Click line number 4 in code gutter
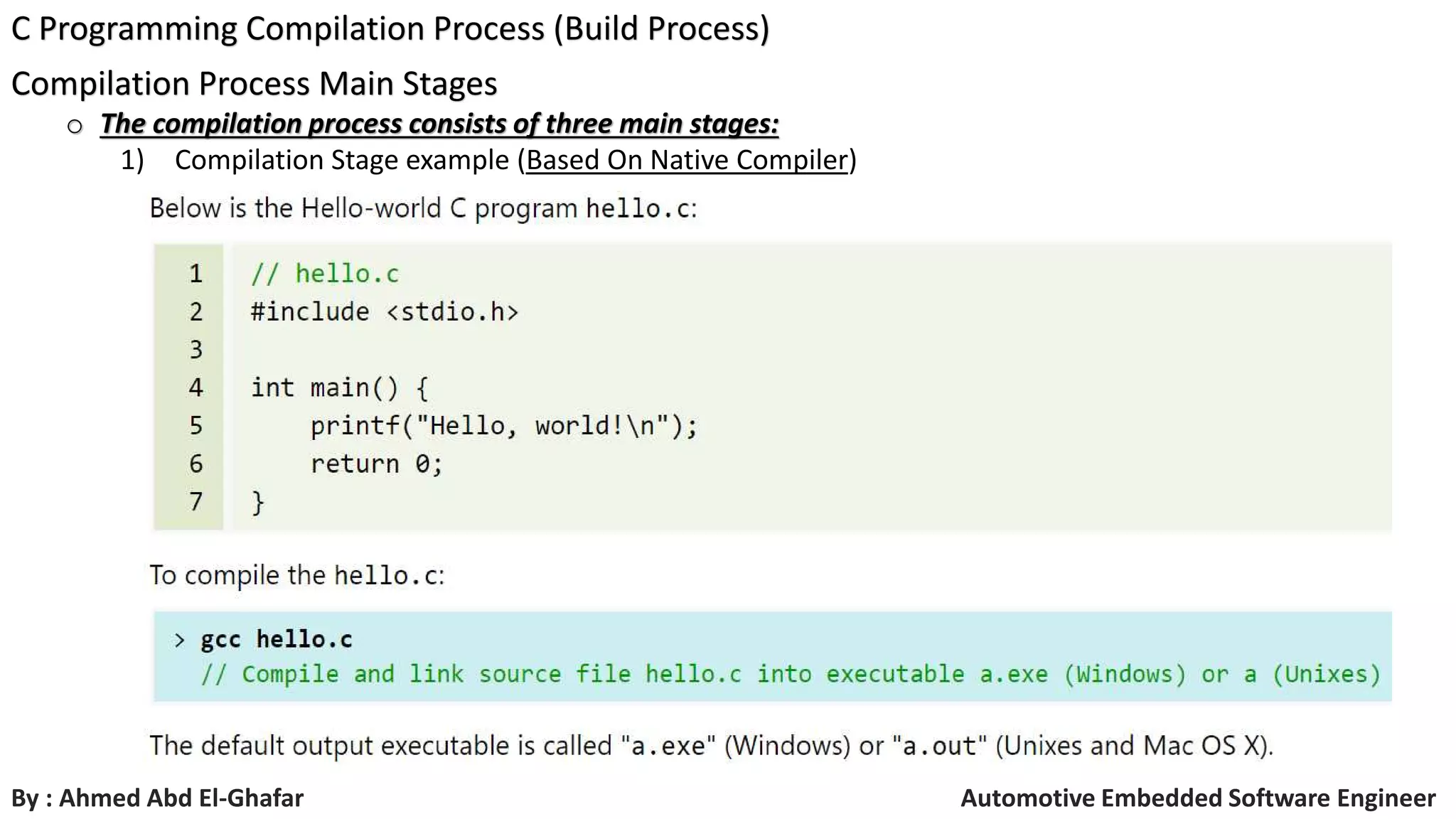1456x819 pixels. point(196,387)
